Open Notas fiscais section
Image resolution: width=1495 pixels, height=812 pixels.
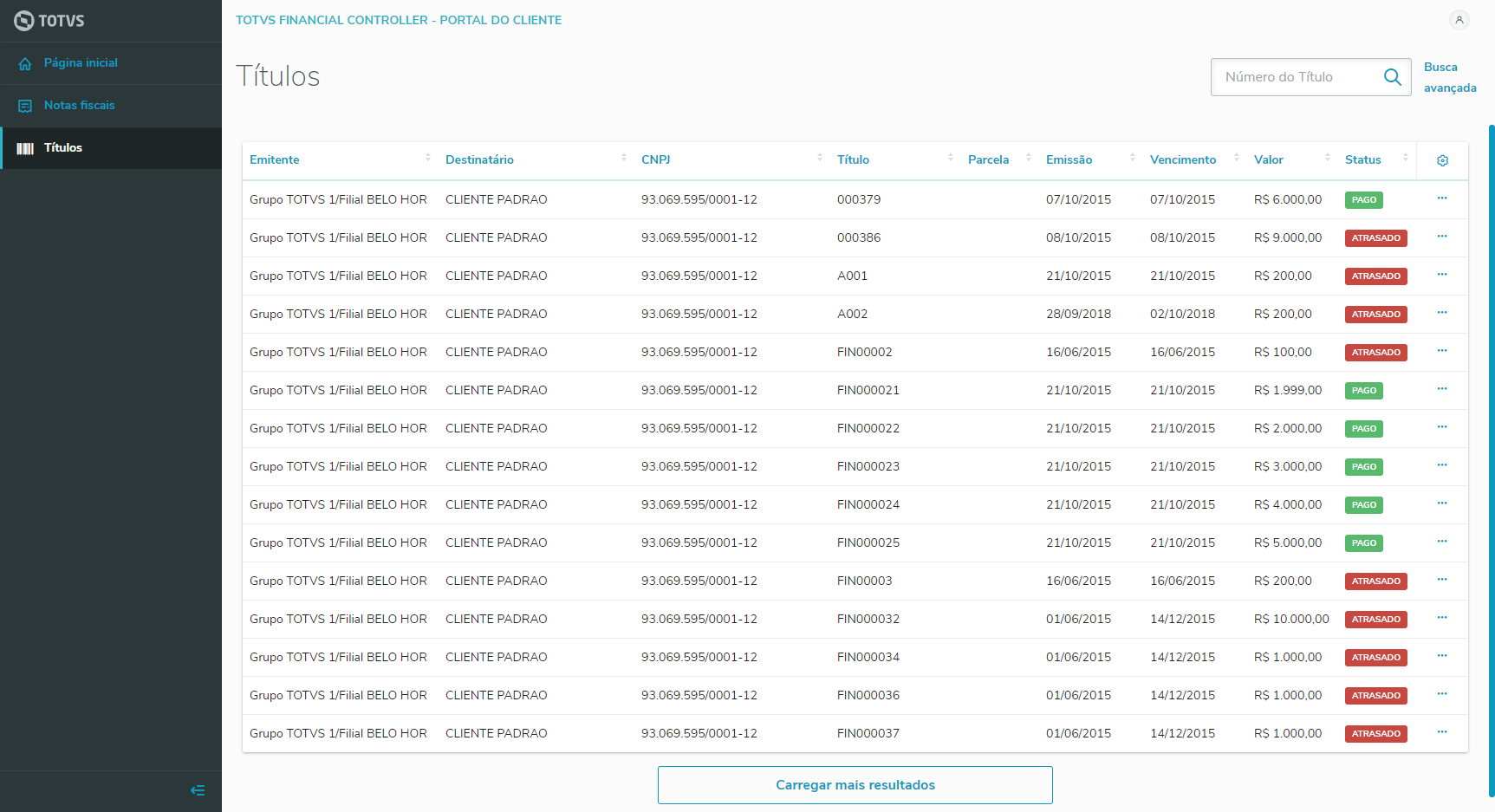click(x=111, y=106)
